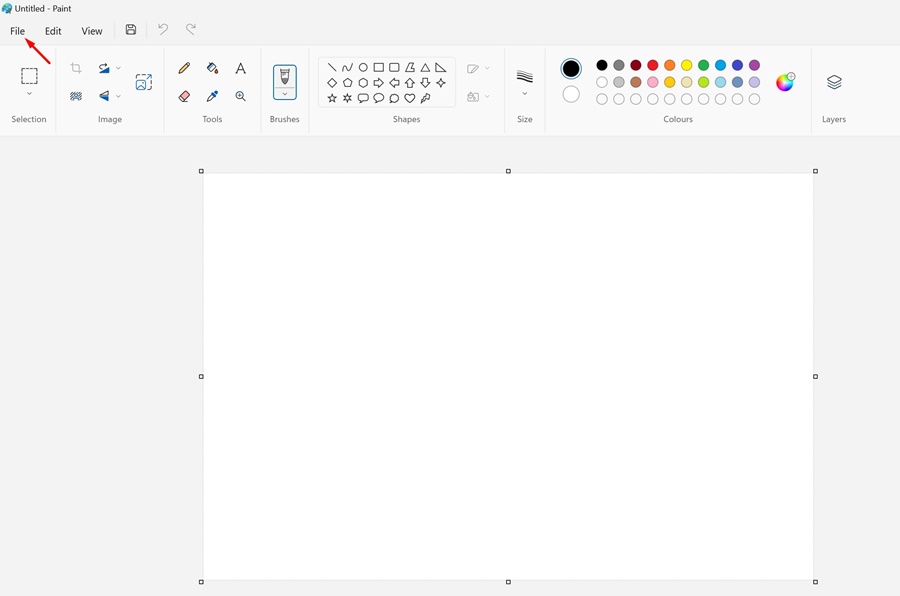
Task: Click the Save button
Action: (x=131, y=30)
